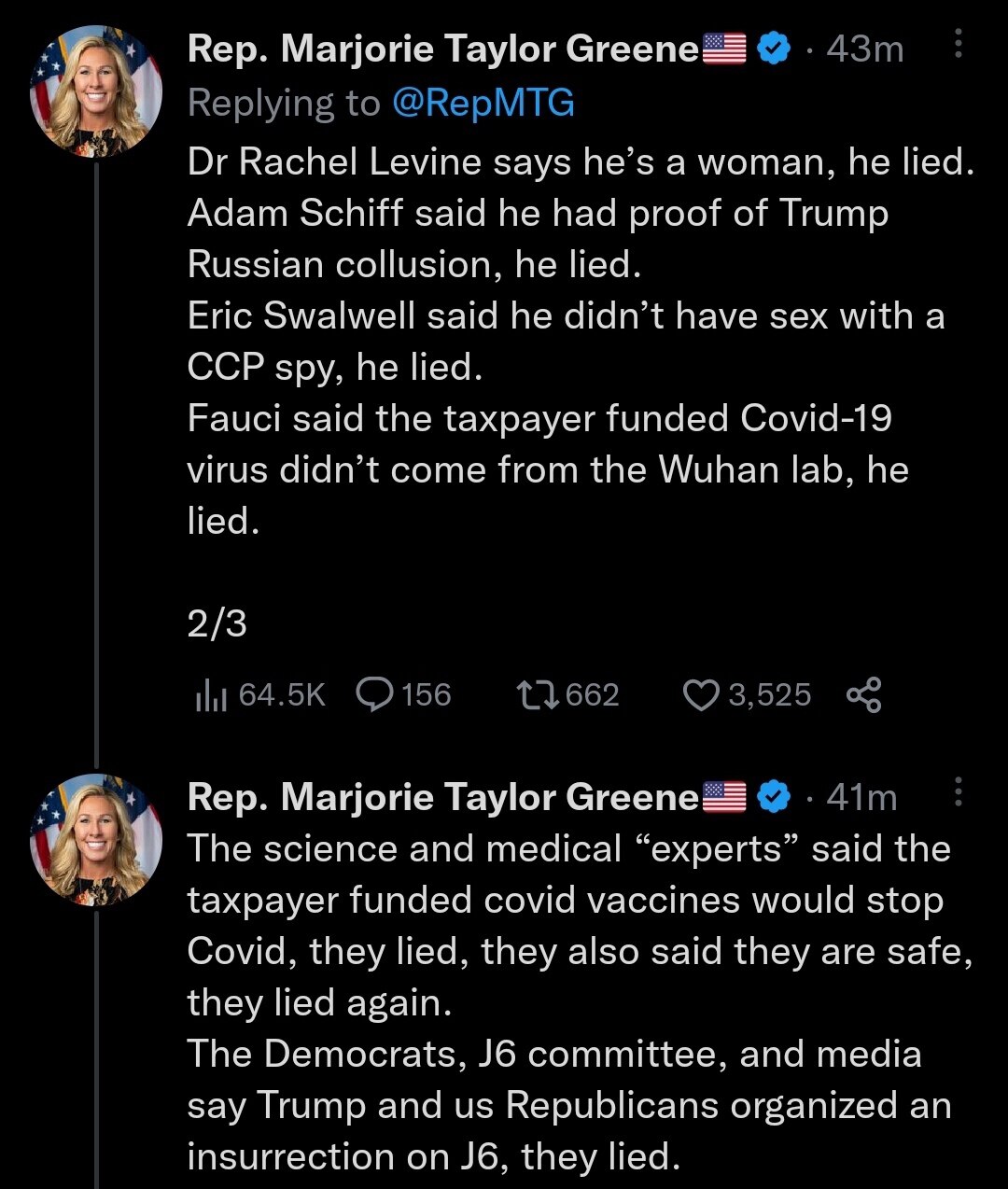
Task: Click the verified checkmark on the 41m tweet
Action: point(771,797)
